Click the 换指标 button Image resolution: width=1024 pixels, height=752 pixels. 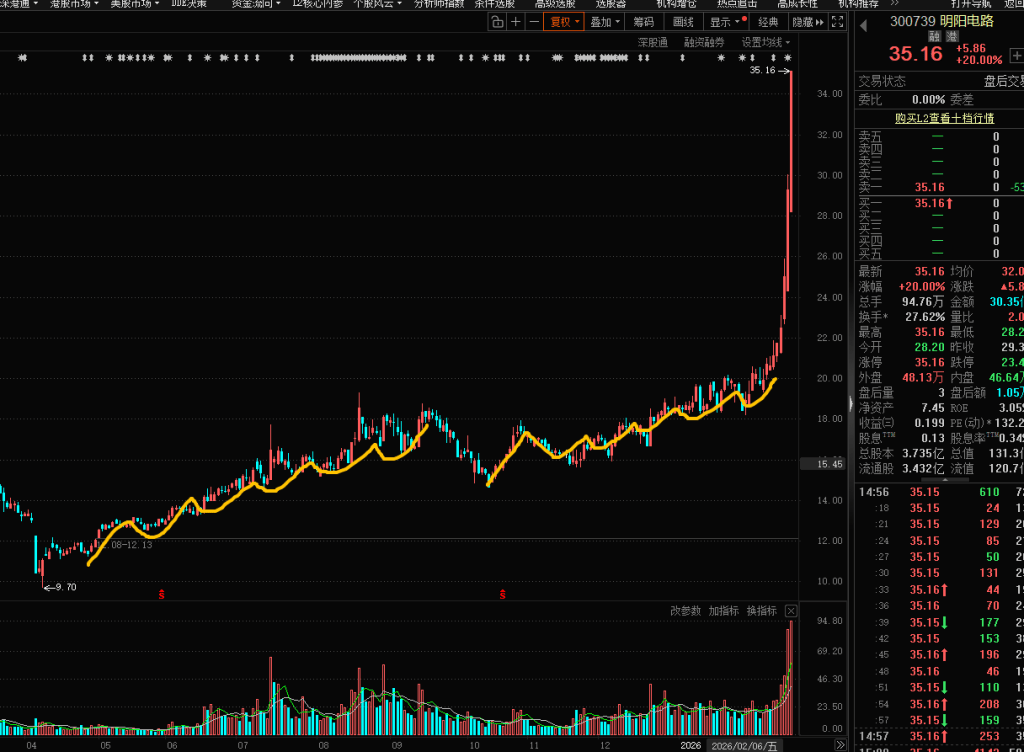761,611
